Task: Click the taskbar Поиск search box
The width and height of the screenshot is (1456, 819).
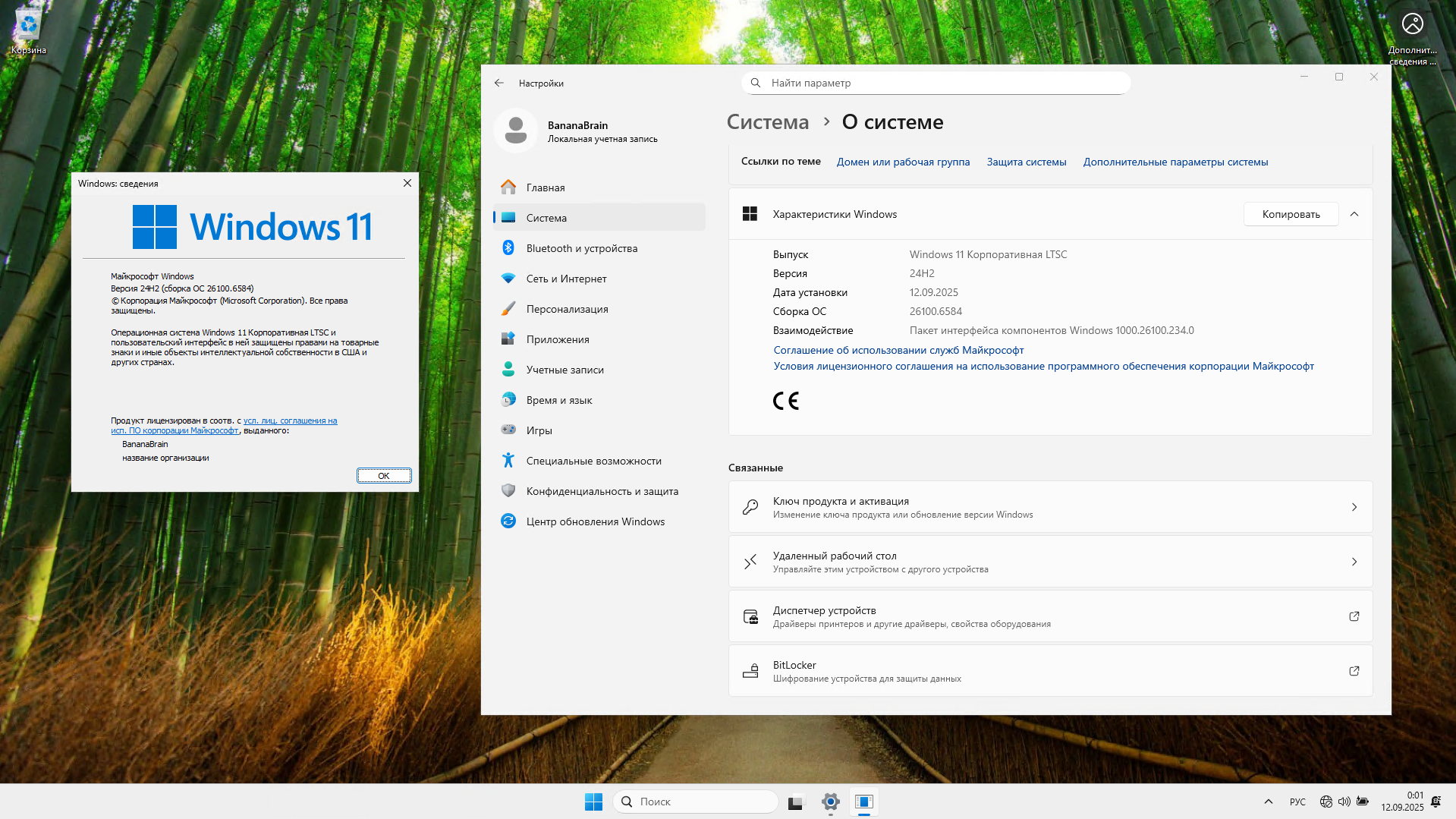Action: (696, 802)
